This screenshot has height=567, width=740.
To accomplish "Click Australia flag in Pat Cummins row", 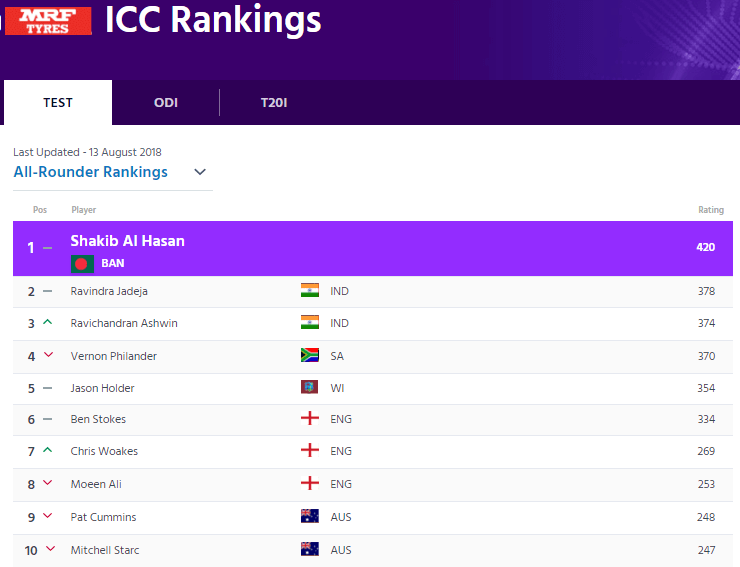I will [310, 517].
